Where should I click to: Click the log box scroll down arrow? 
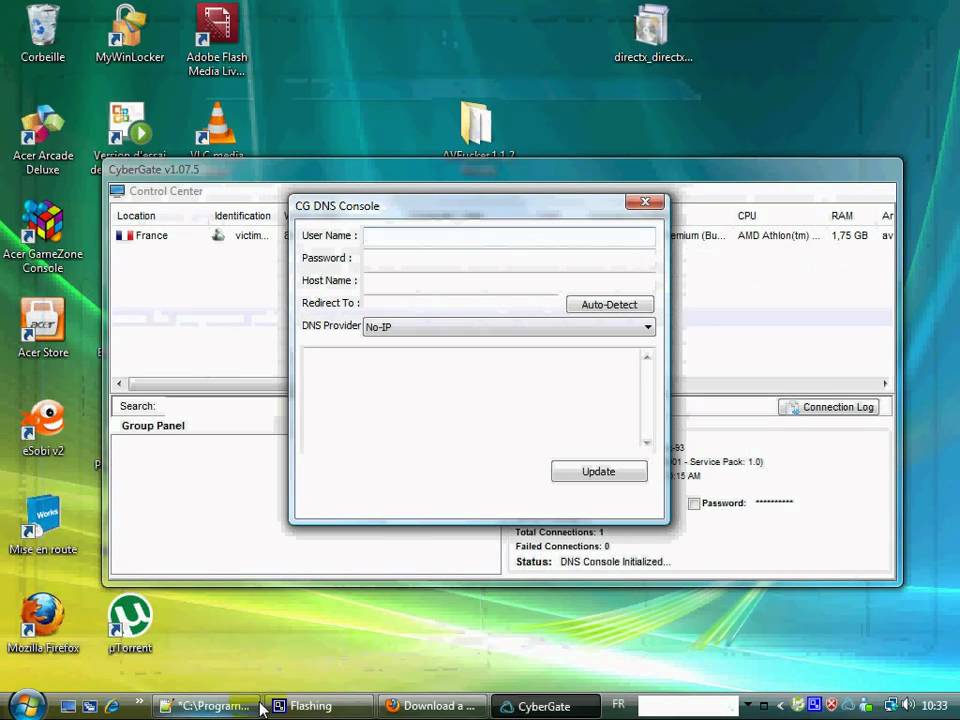click(x=647, y=442)
